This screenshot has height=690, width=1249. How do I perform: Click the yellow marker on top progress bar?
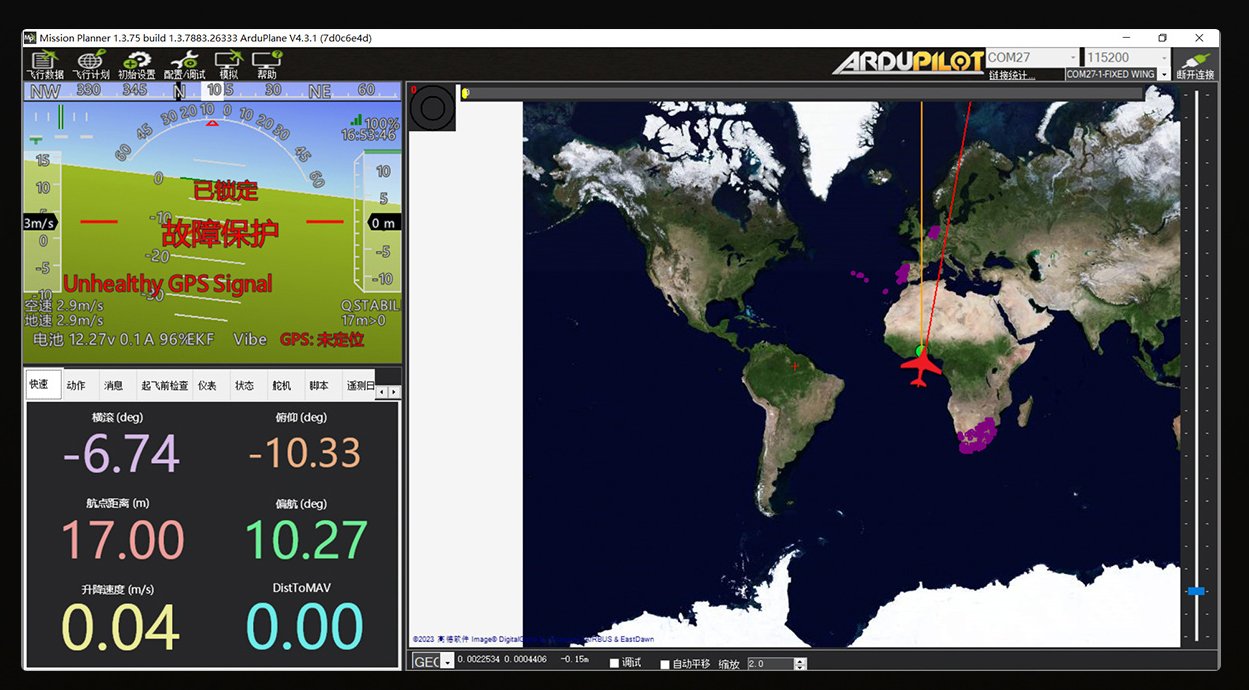[465, 93]
